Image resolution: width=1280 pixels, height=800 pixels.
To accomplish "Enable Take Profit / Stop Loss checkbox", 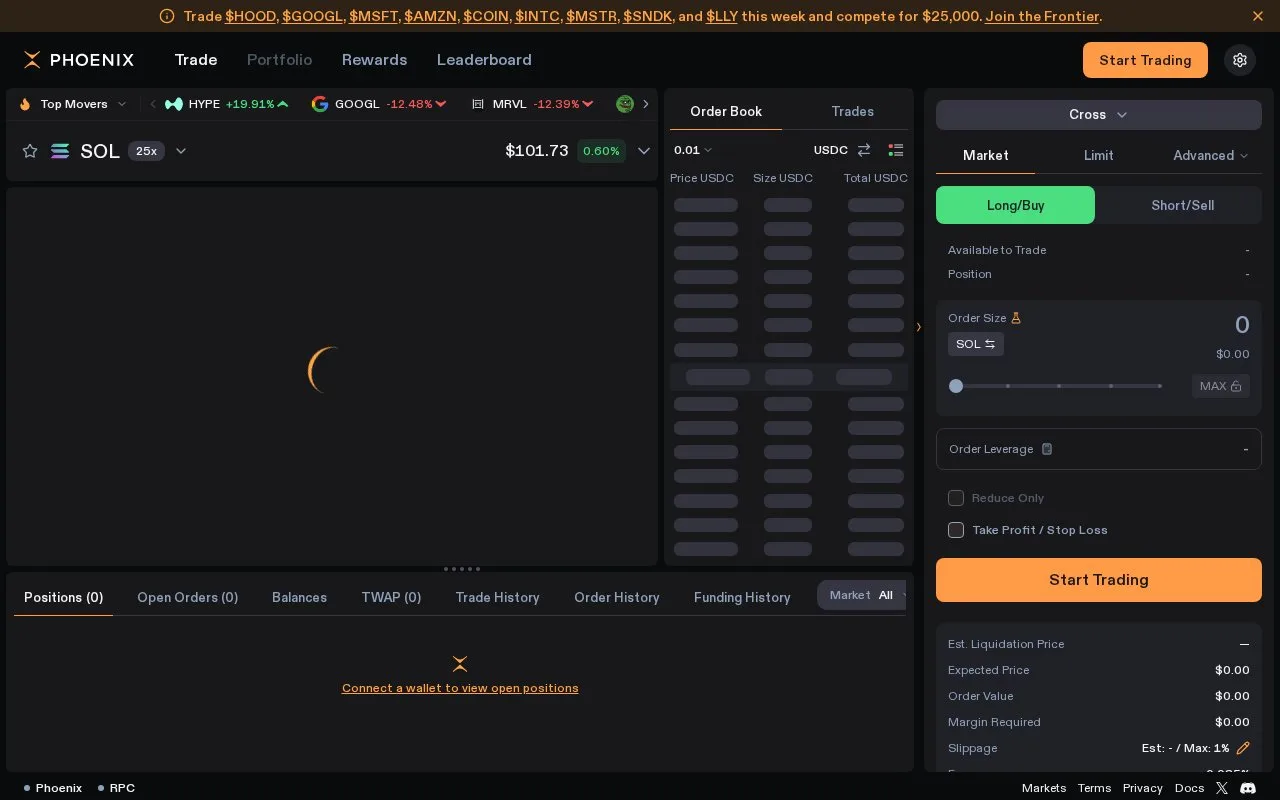I will coord(956,530).
